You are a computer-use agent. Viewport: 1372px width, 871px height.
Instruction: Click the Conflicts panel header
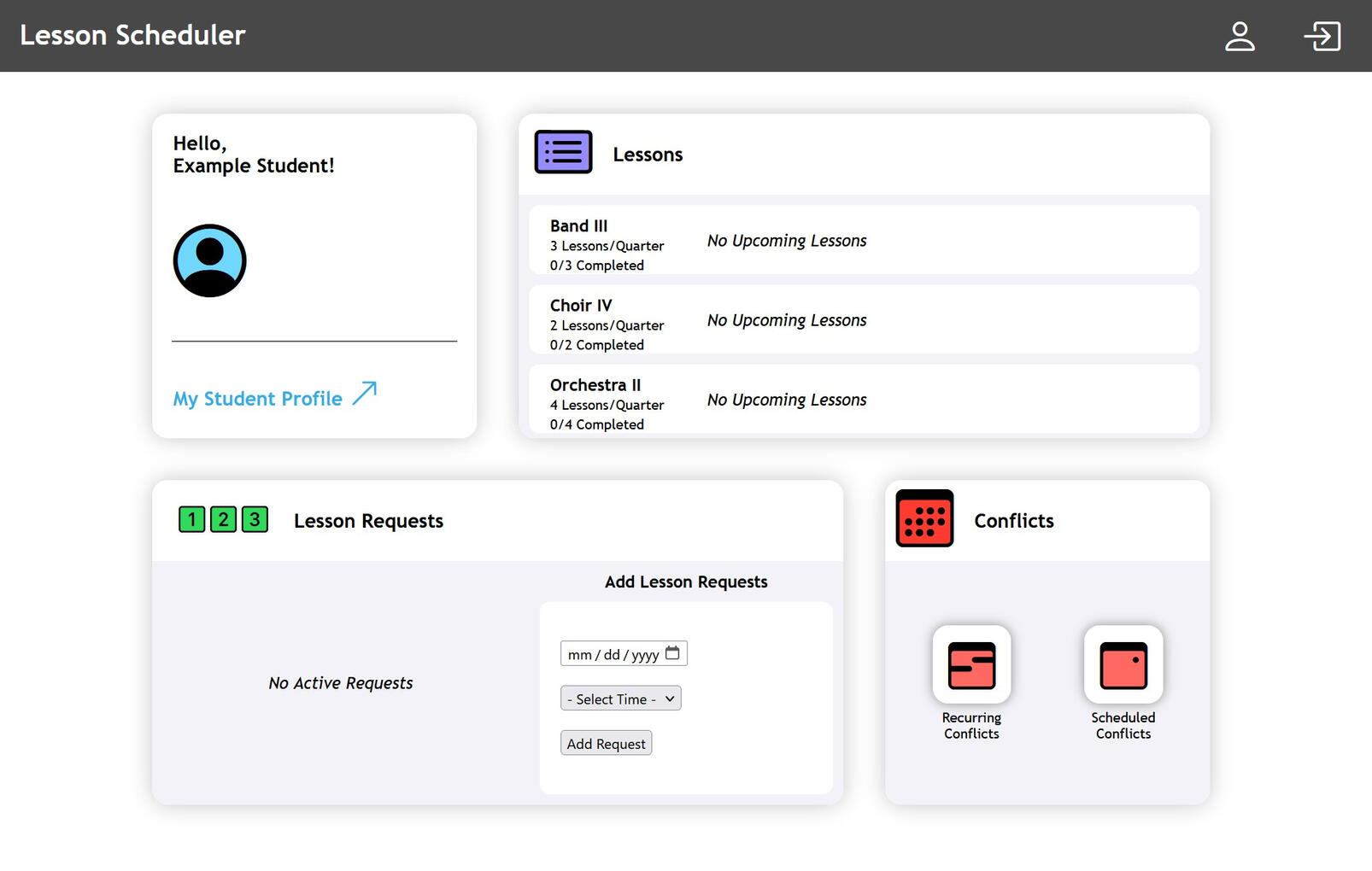[x=1014, y=520]
